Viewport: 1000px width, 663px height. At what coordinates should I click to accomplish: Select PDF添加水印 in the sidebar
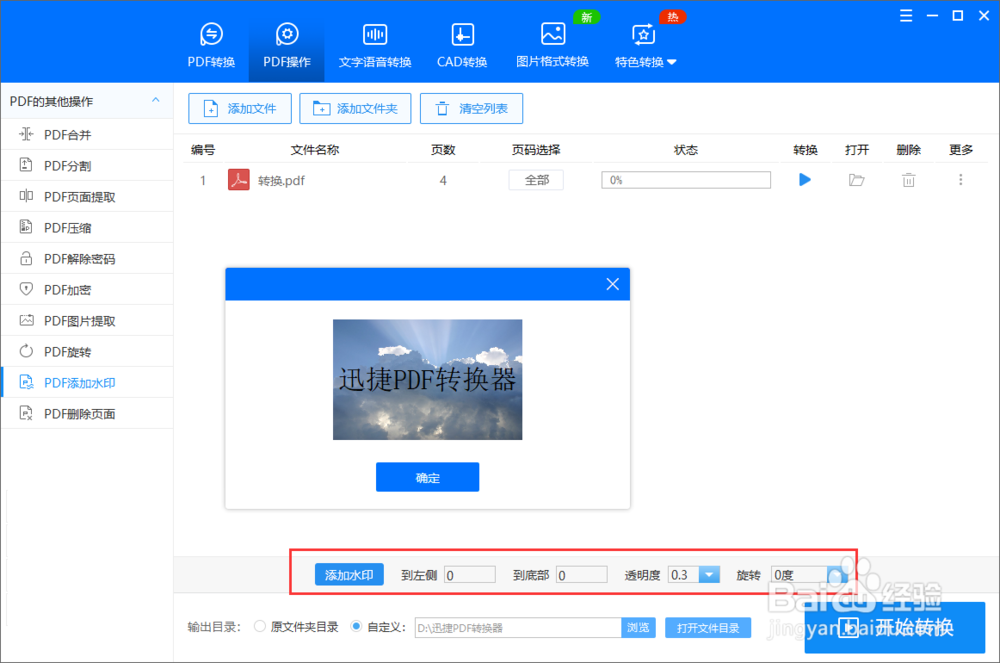click(x=87, y=382)
